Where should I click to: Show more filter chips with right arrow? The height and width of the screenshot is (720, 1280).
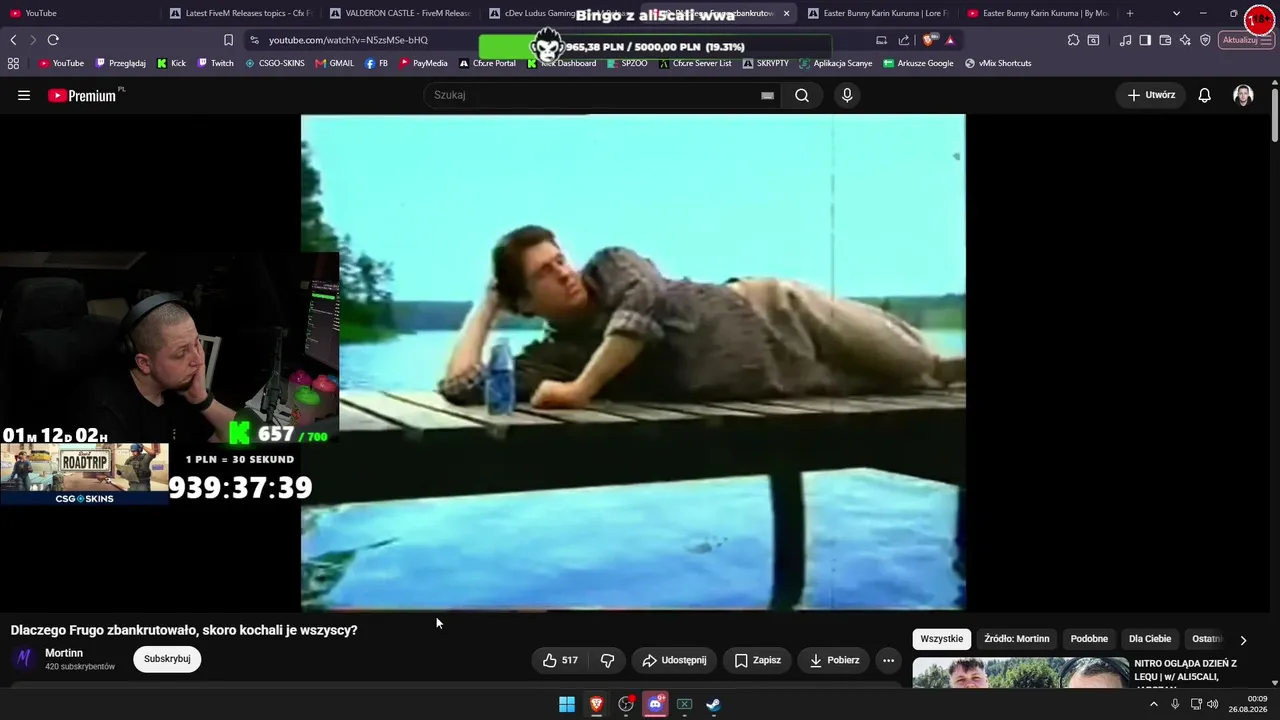pos(1243,640)
